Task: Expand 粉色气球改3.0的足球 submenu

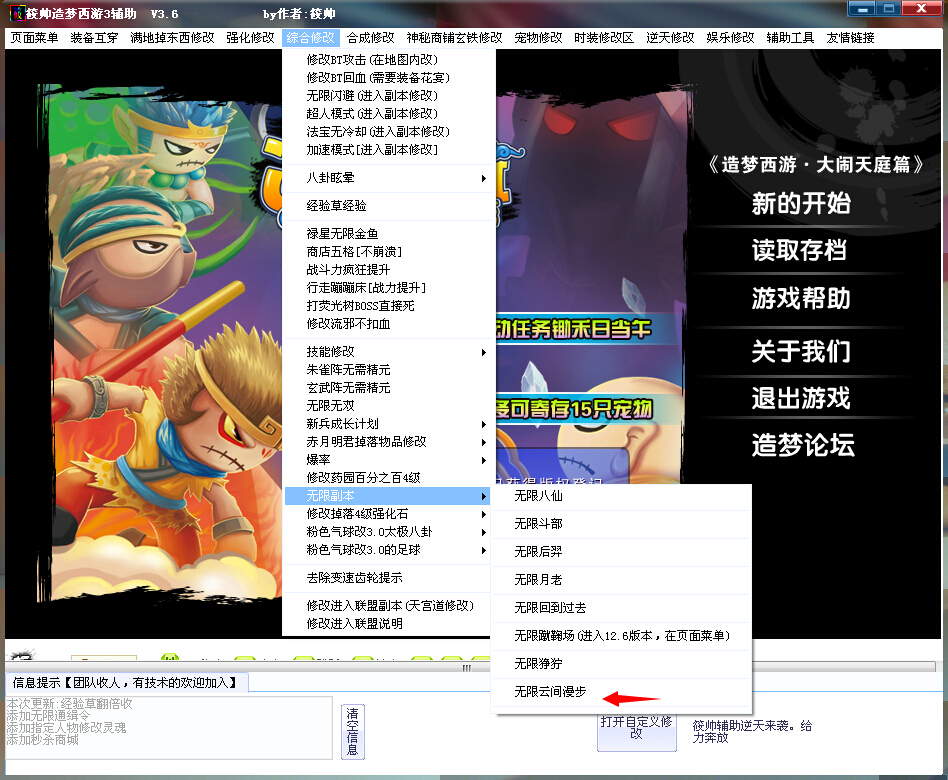Action: tap(387, 550)
